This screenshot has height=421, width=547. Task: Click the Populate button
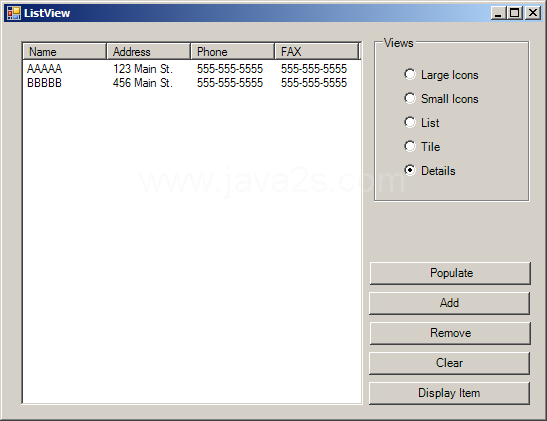450,273
